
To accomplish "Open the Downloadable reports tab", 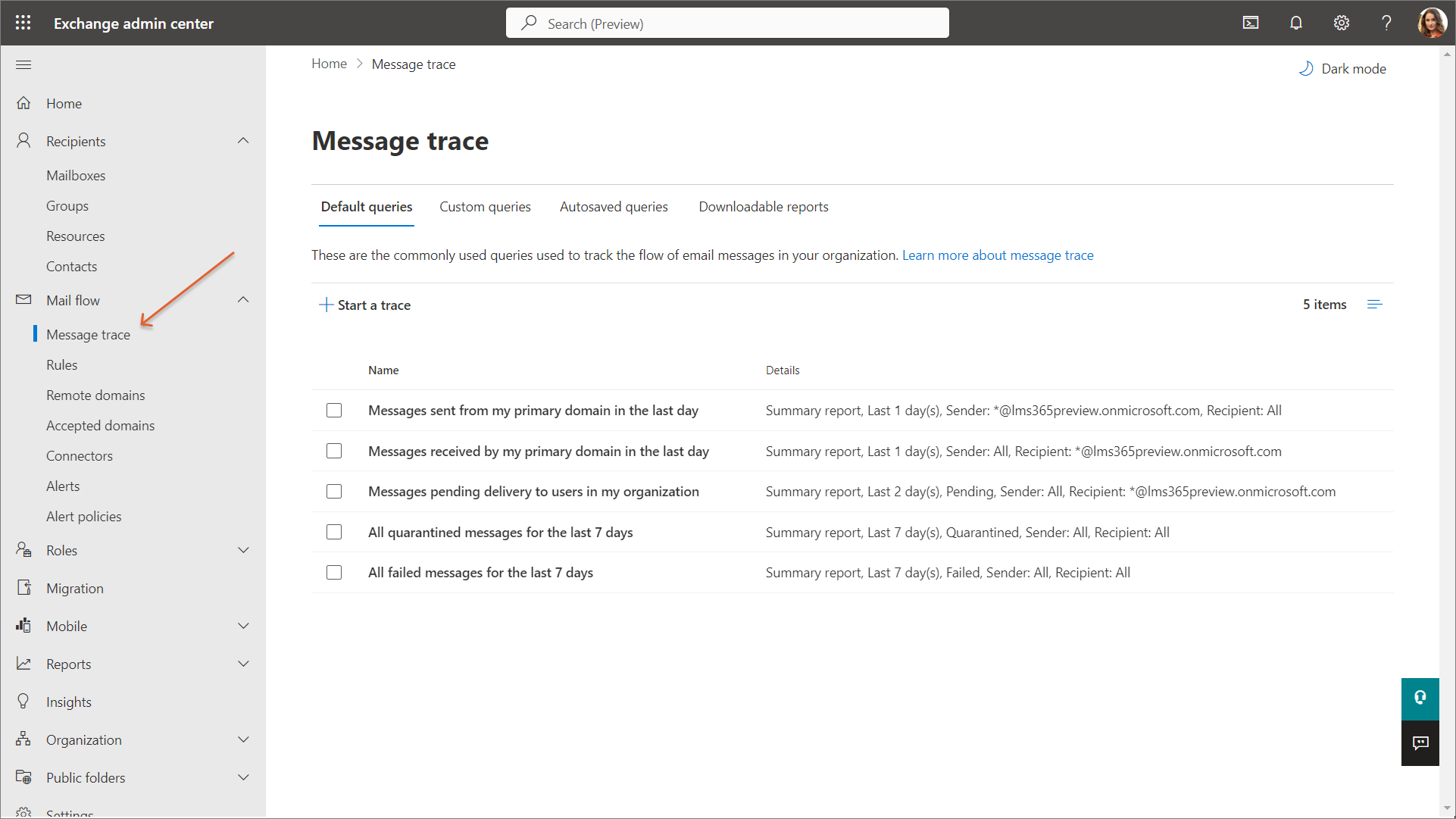I will point(763,207).
